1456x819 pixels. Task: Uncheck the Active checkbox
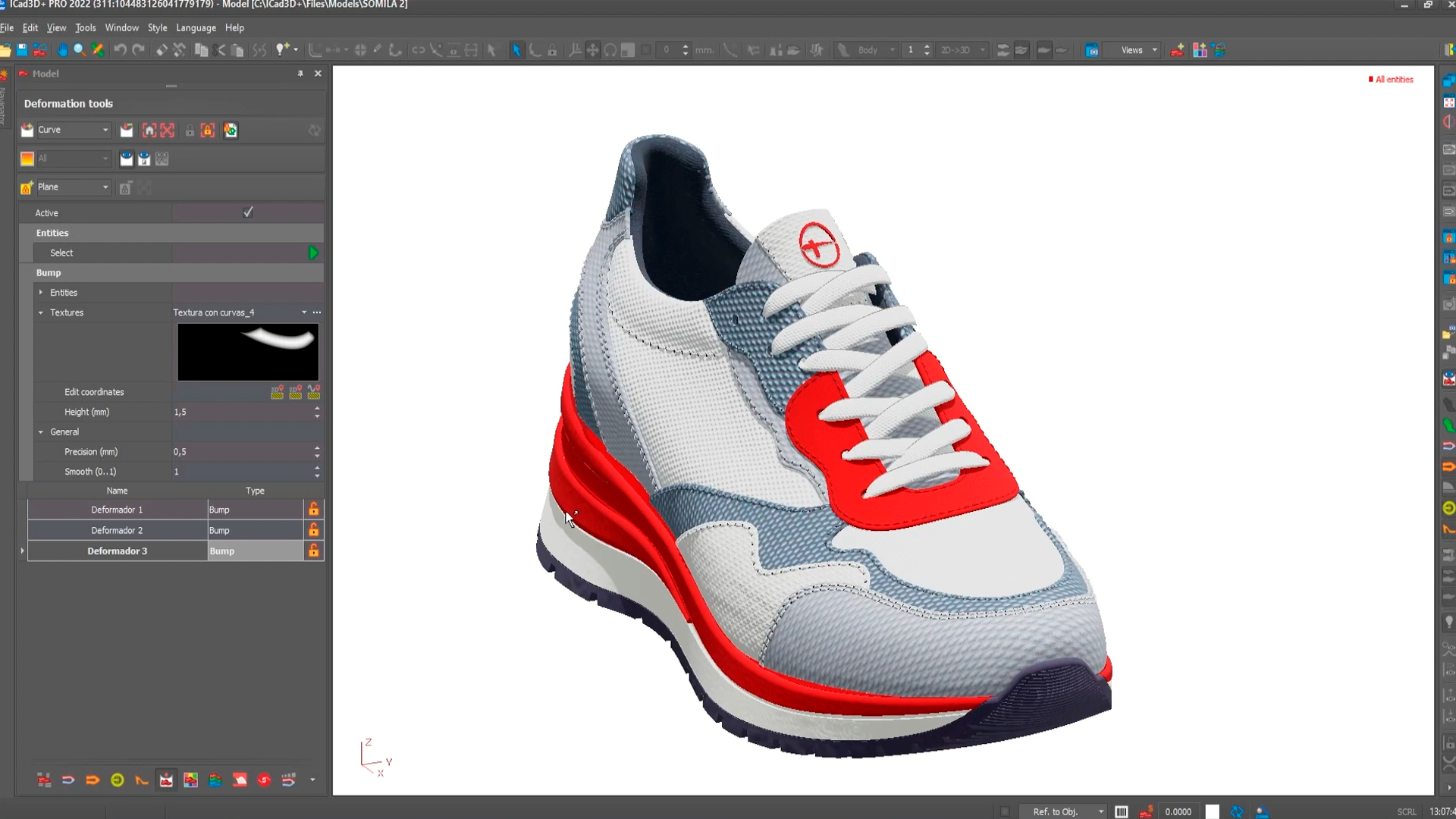(x=247, y=212)
